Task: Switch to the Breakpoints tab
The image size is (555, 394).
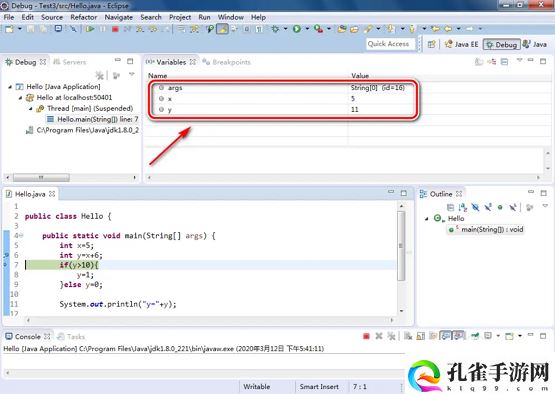Action: (x=227, y=62)
